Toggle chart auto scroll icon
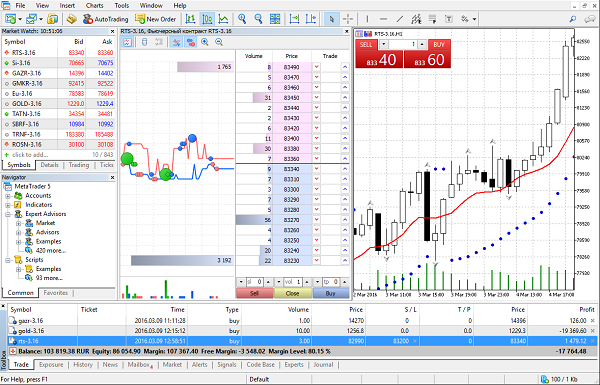This screenshot has height=385, width=600. pos(294,19)
